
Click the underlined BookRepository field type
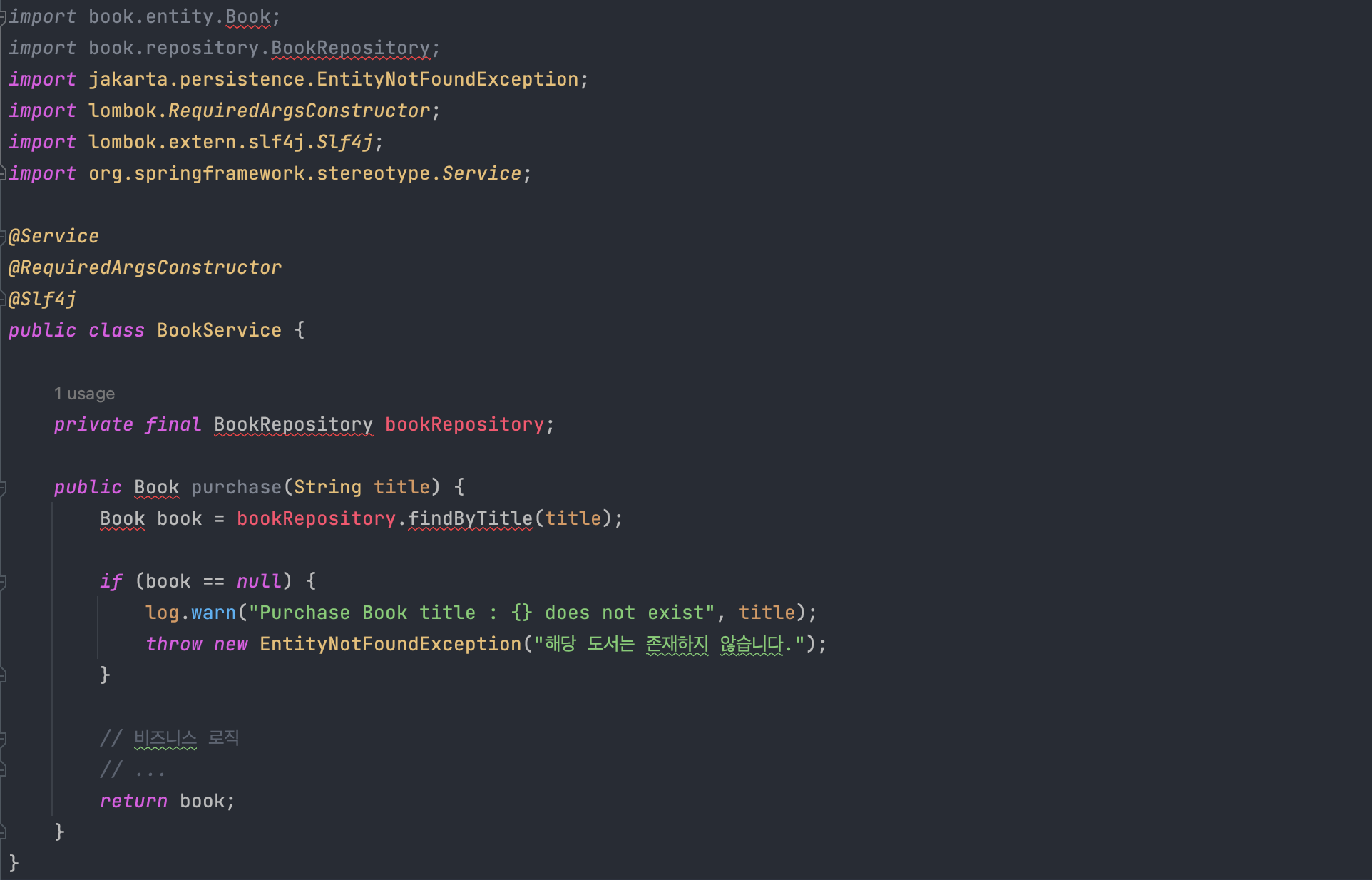pyautogui.click(x=293, y=425)
